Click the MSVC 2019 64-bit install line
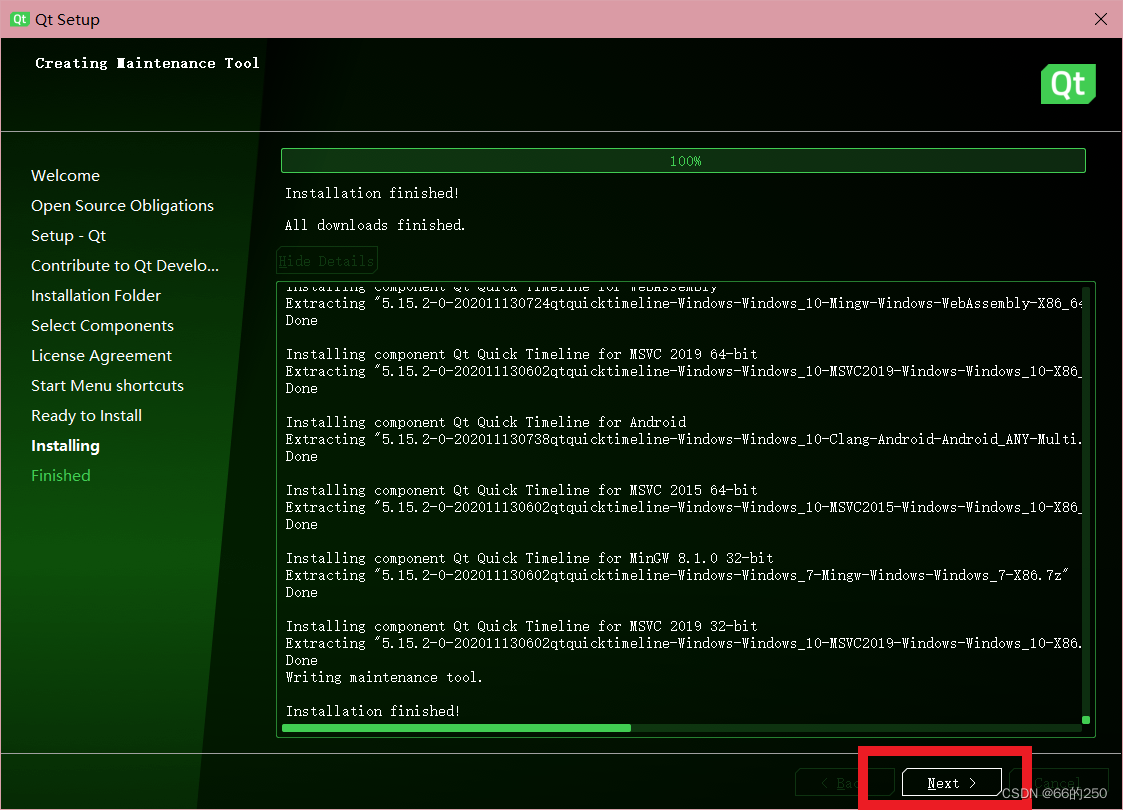 (x=521, y=354)
